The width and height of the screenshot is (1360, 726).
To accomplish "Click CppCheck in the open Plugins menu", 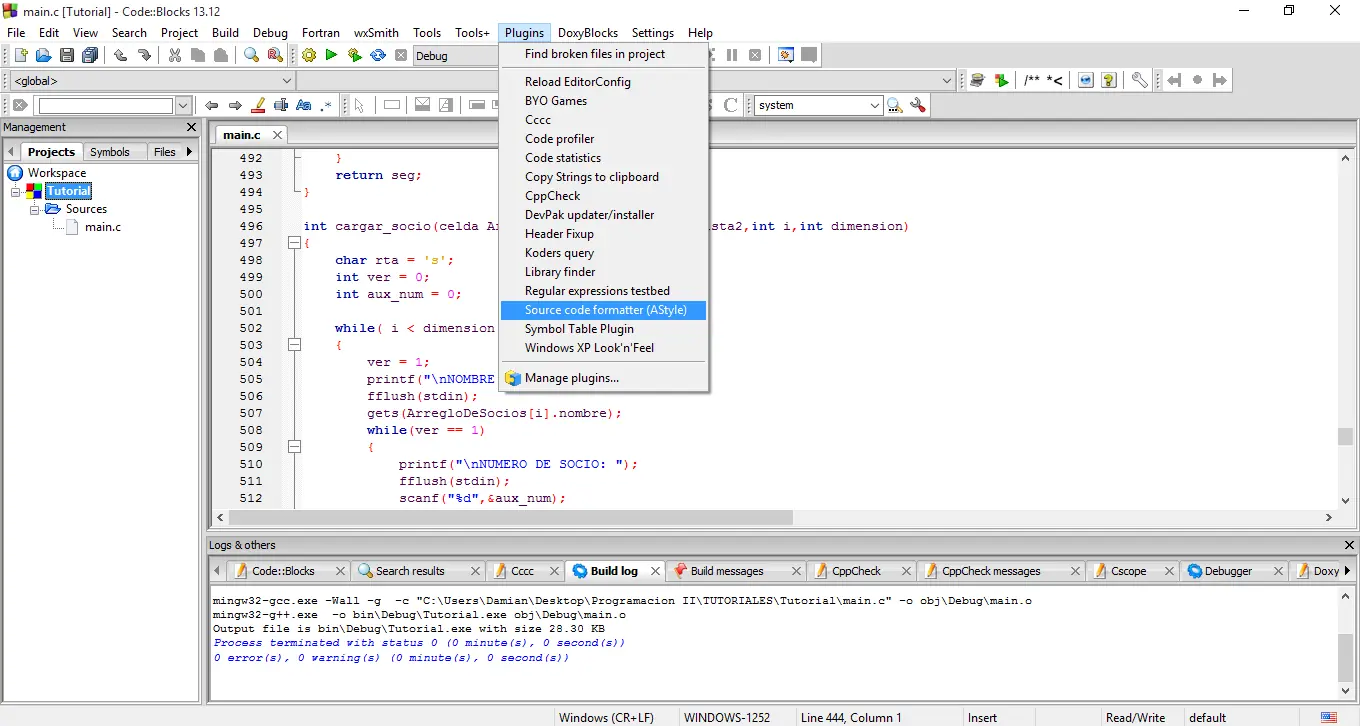I will (552, 195).
